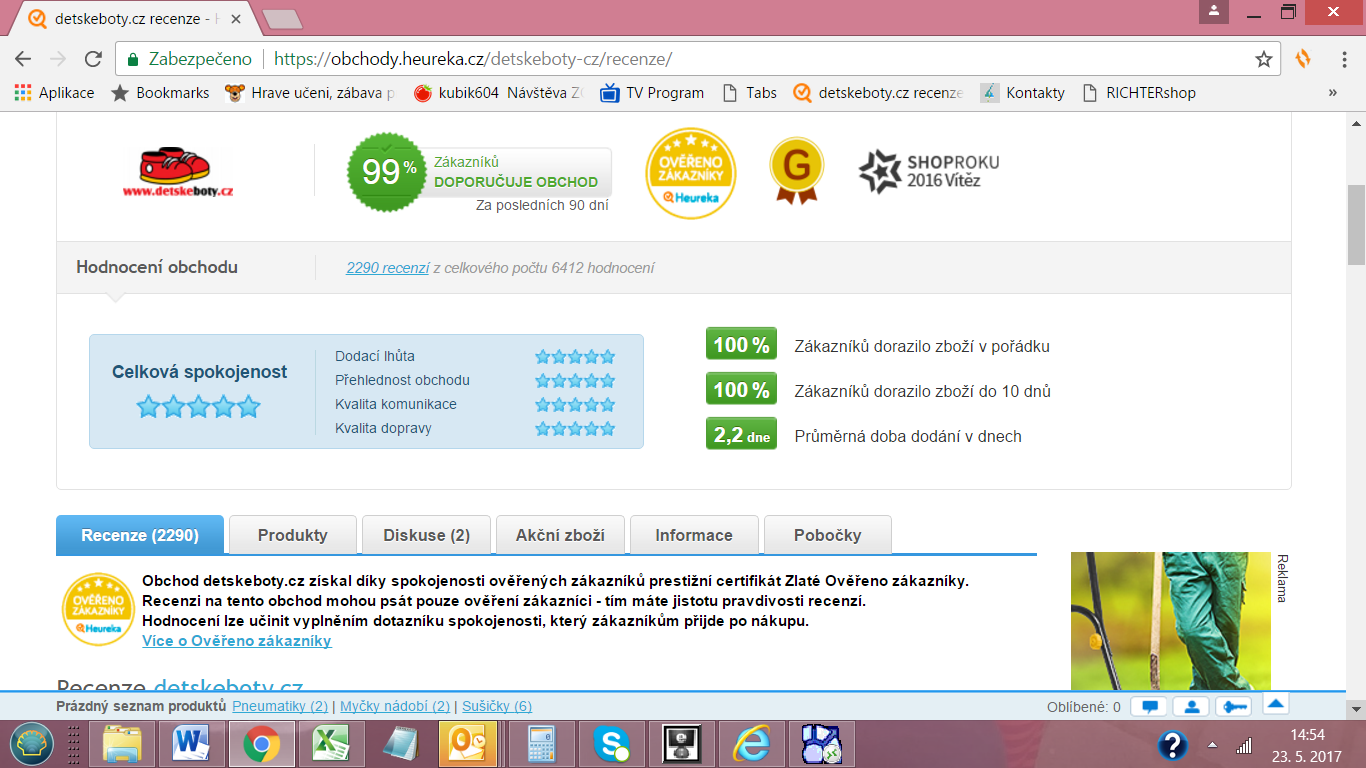The width and height of the screenshot is (1366, 768).
Task: Click the Chrome user profile icon in title bar
Action: tap(1214, 11)
